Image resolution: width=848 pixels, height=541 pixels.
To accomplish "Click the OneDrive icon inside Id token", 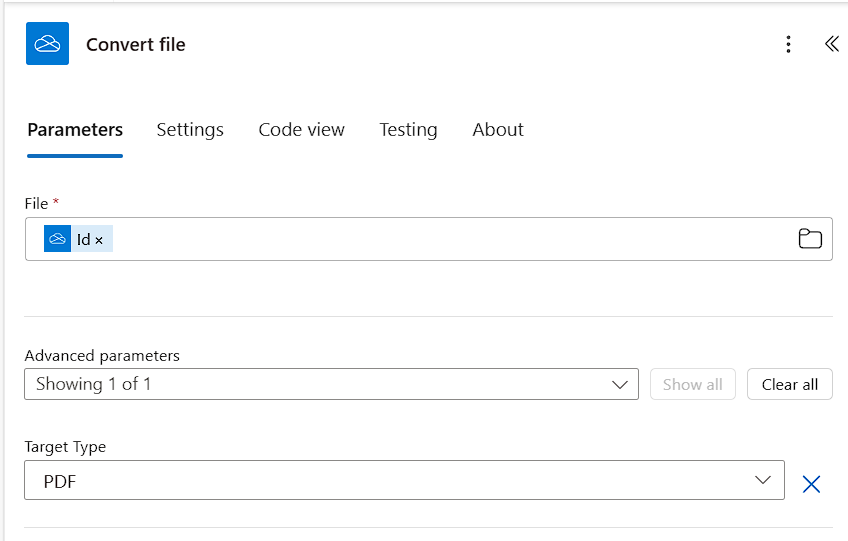I will [x=58, y=239].
